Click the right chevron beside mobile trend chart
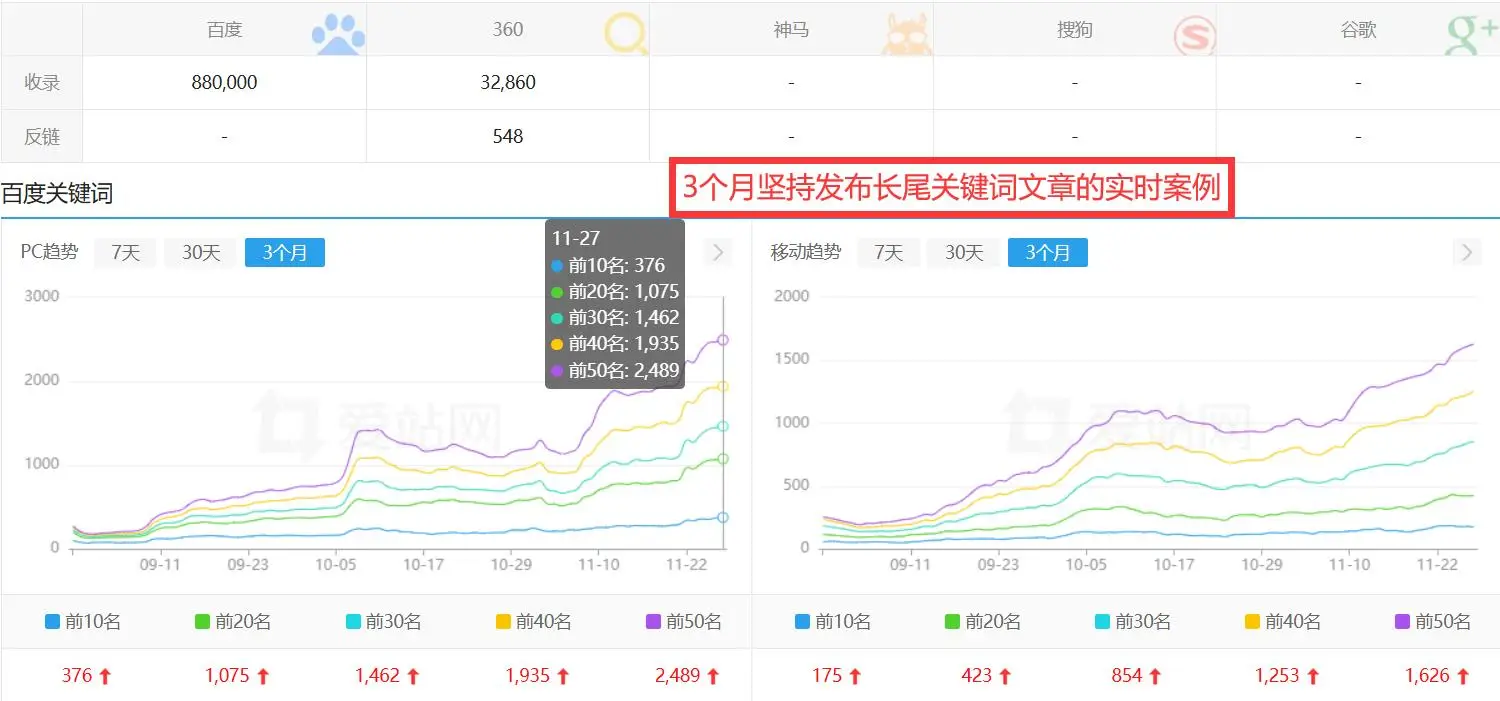This screenshot has width=1500, height=701. pos(1466,252)
